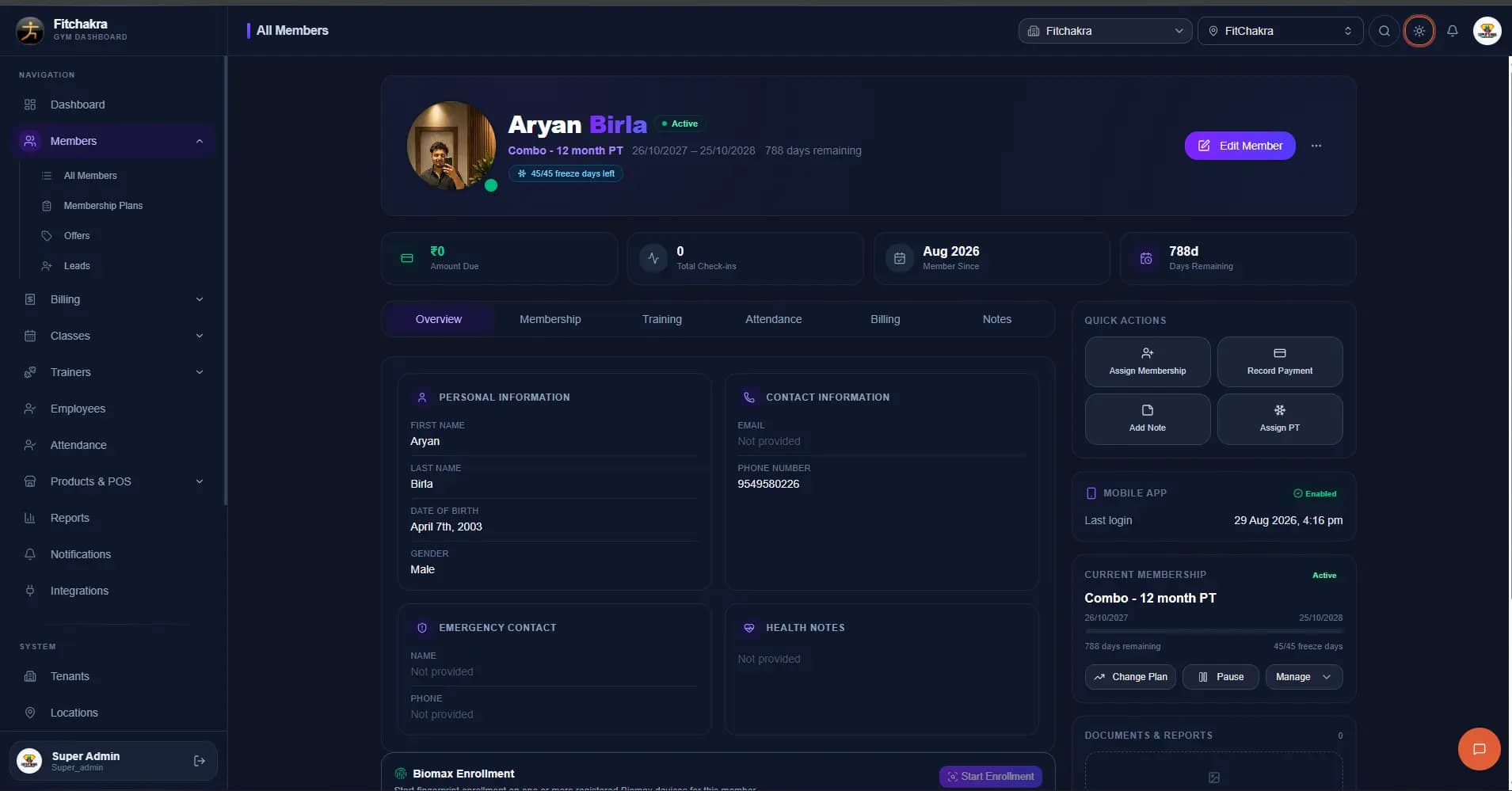Screen dimensions: 1512x791
Task: Click the user avatar in top right
Action: click(1487, 31)
